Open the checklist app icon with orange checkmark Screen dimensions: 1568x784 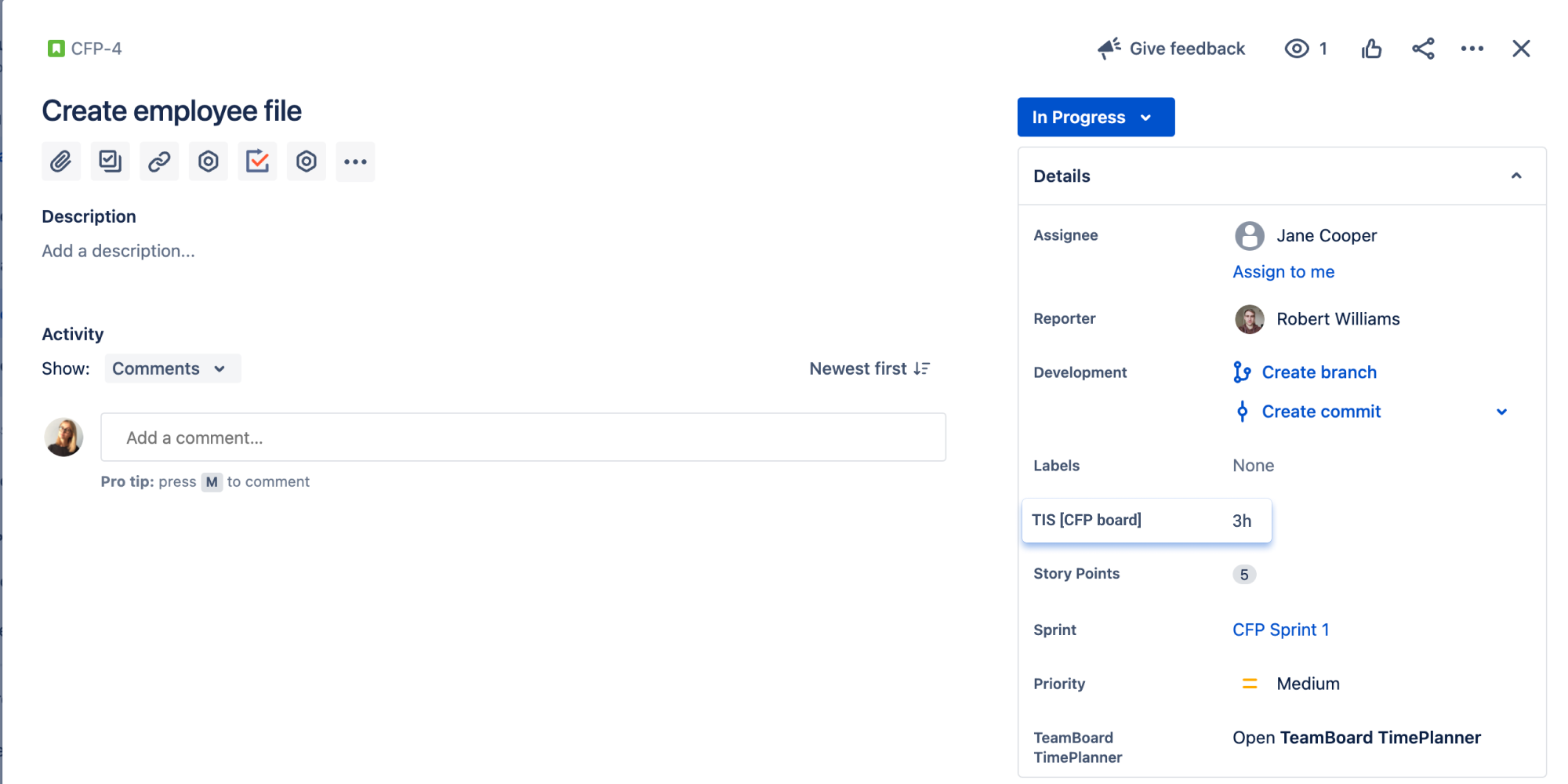click(257, 161)
